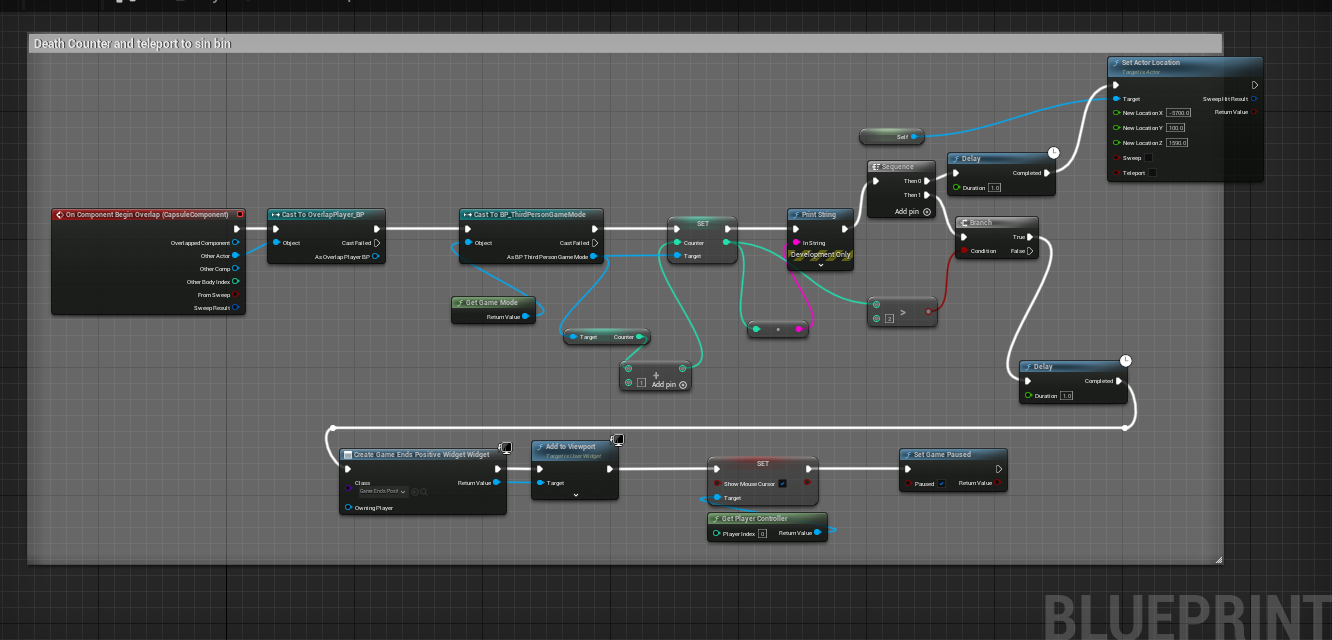Image resolution: width=1332 pixels, height=640 pixels.
Task: Click the clock icon on the lower Delay node
Action: [1125, 360]
